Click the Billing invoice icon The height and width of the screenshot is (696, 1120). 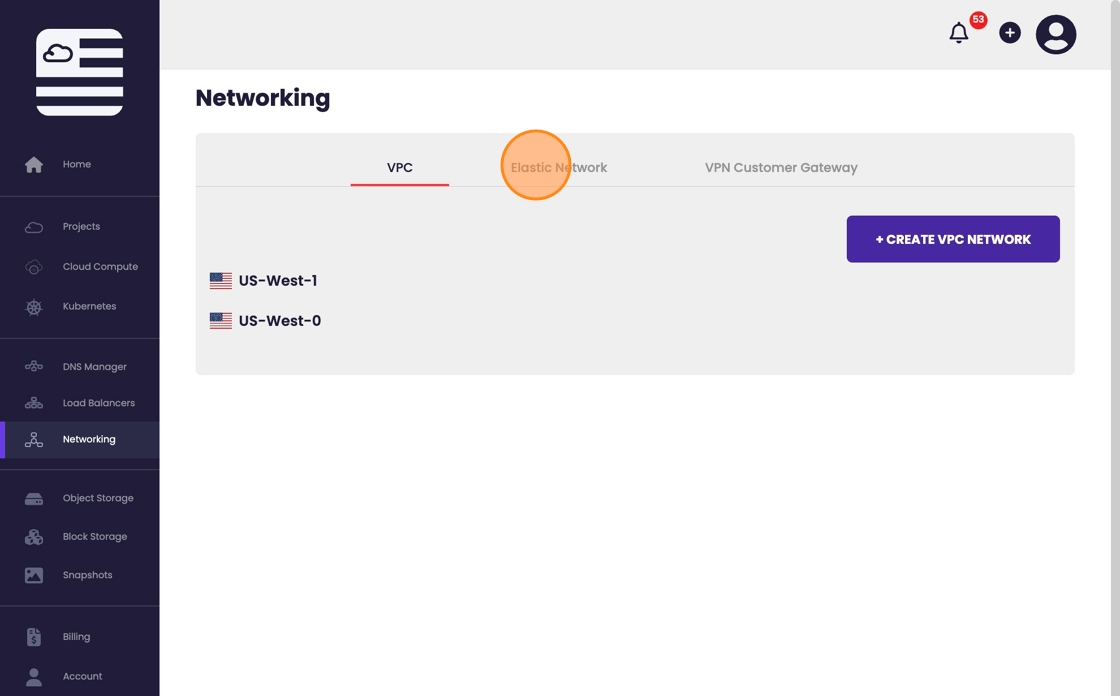pyautogui.click(x=34, y=637)
